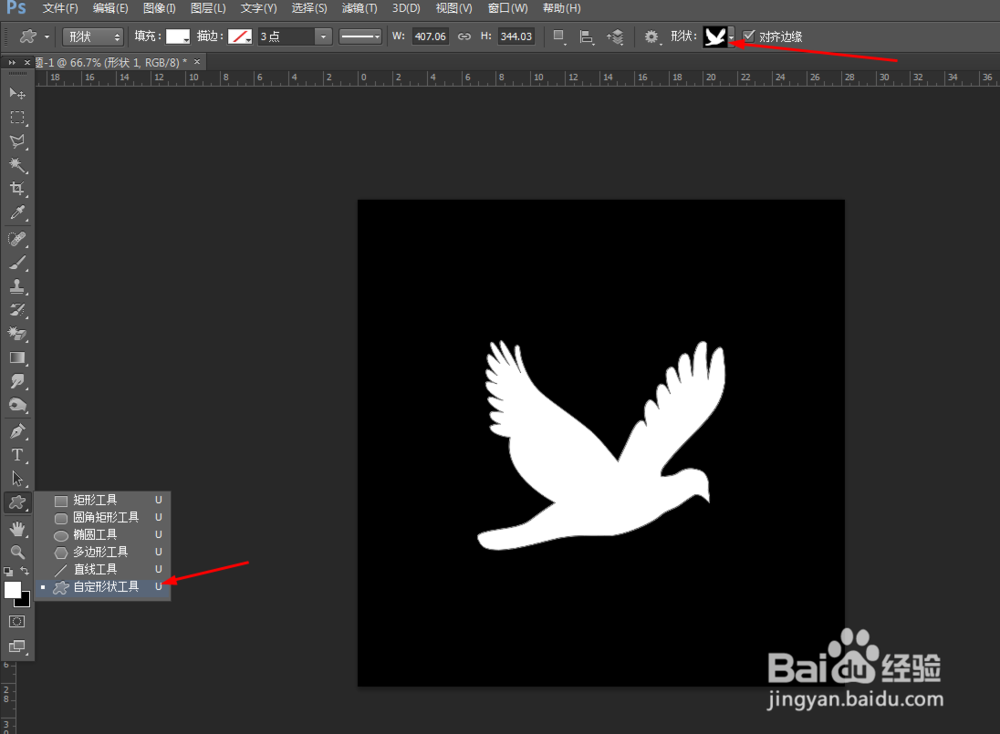Select the Rectangular Marquee tool
This screenshot has width=1000, height=734.
click(x=17, y=117)
